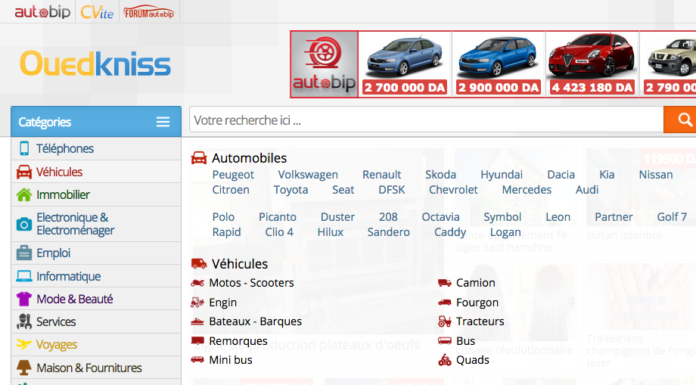Viewport: 696px width, 385px height.
Task: Choose the Dacia brand link
Action: tap(561, 175)
